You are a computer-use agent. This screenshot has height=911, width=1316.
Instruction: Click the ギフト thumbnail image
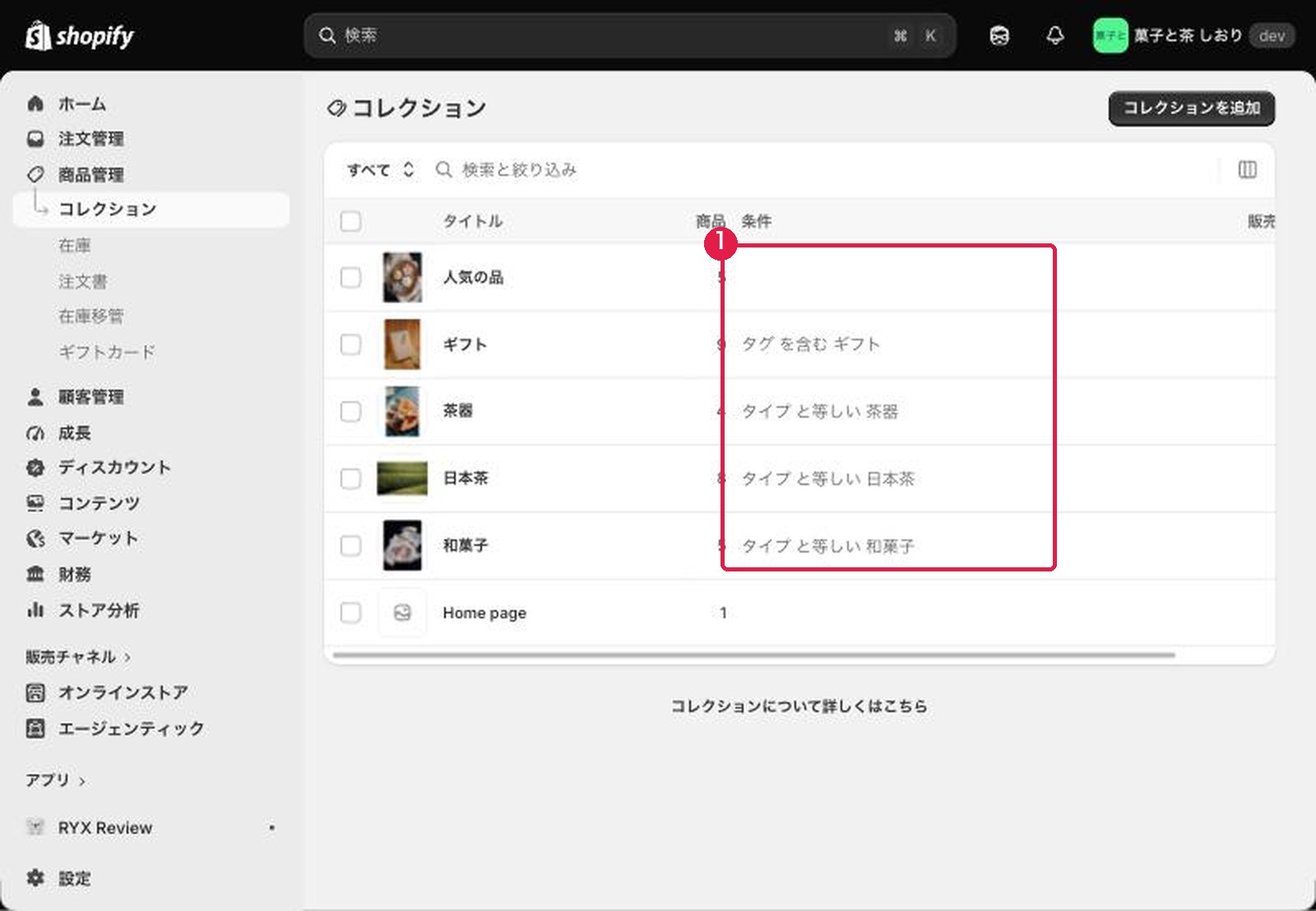tap(402, 345)
